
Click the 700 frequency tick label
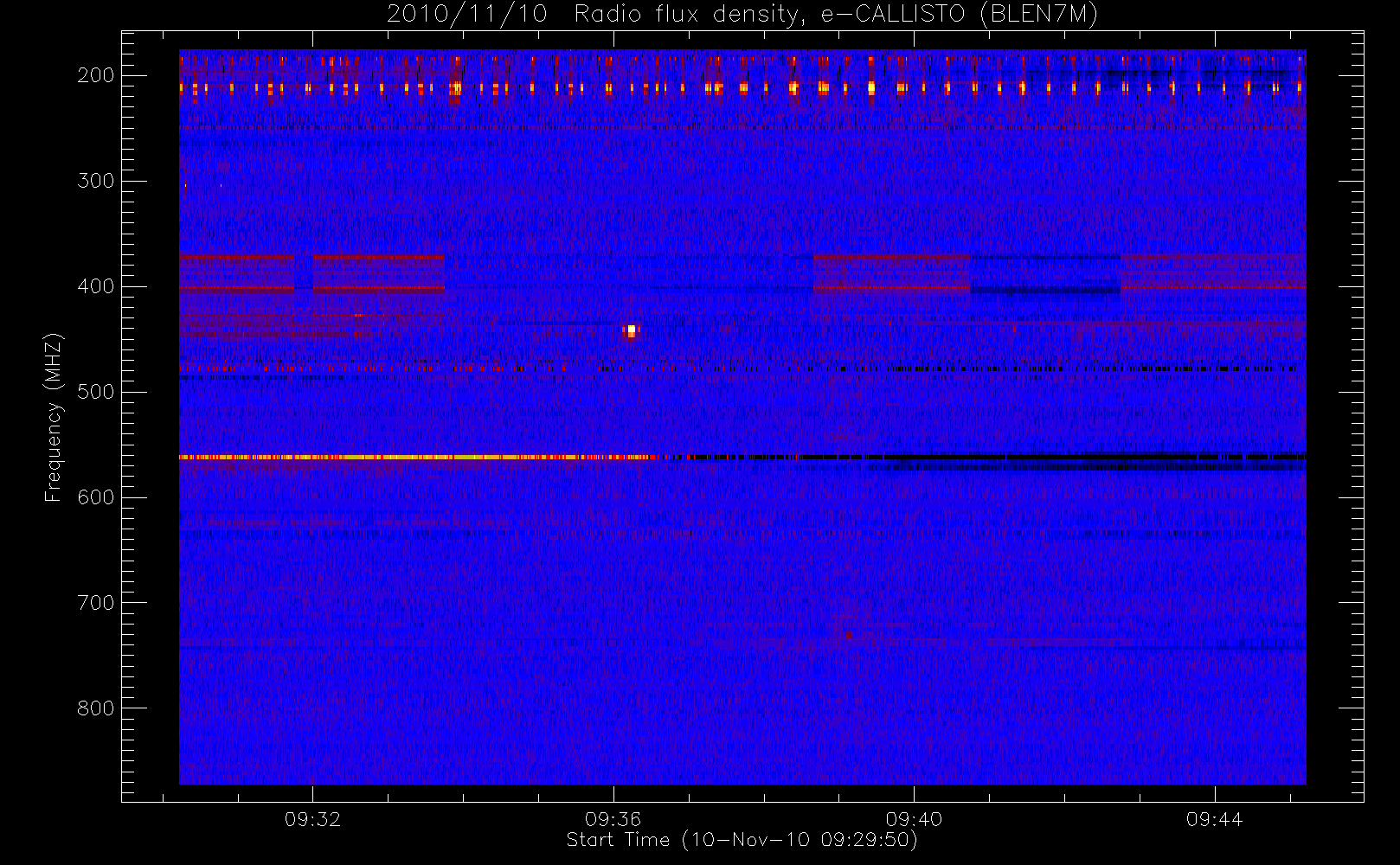tap(96, 603)
